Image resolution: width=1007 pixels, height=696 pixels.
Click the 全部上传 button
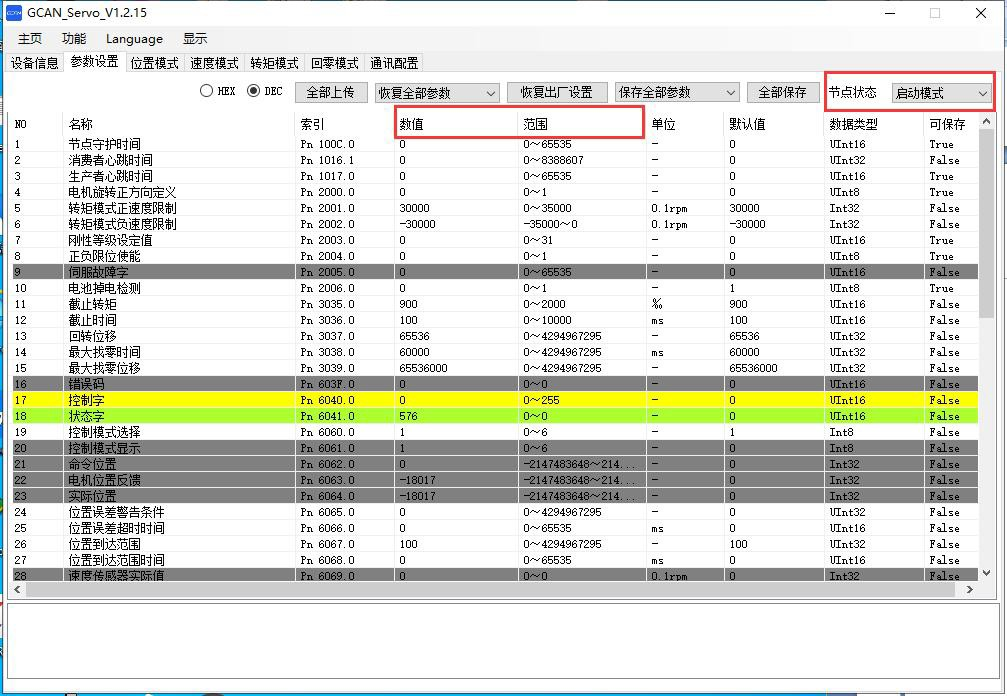click(330, 92)
